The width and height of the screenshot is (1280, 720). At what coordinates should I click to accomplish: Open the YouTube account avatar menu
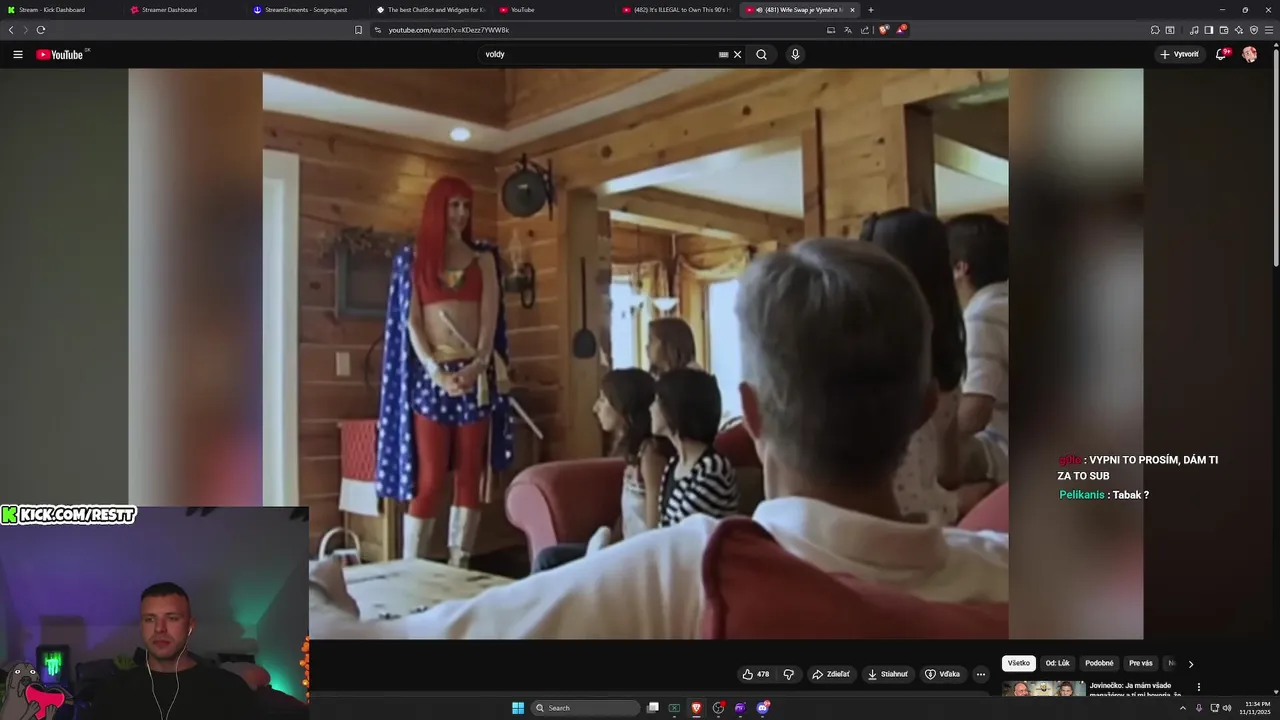click(1249, 54)
